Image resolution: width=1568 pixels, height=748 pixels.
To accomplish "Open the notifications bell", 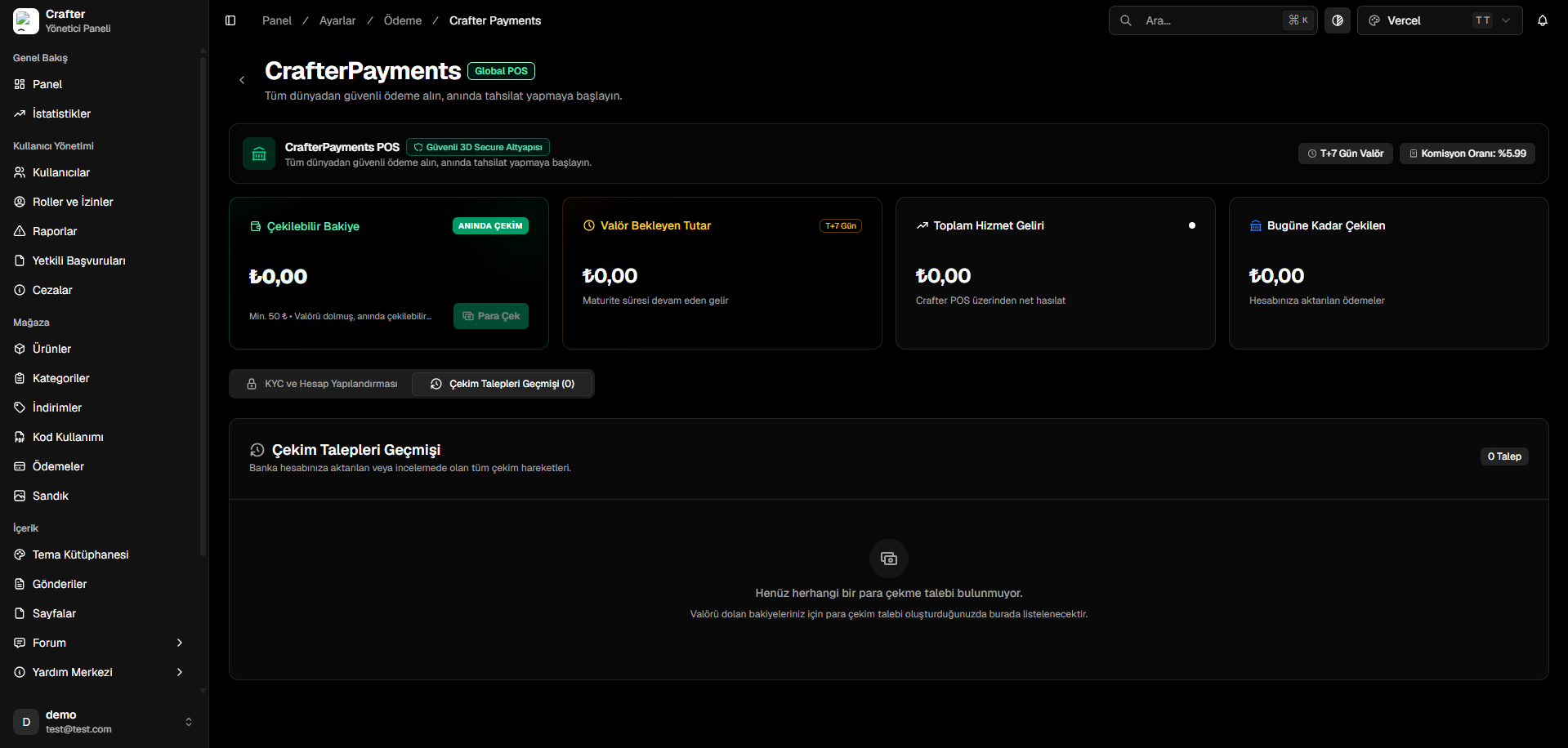I will click(1543, 20).
